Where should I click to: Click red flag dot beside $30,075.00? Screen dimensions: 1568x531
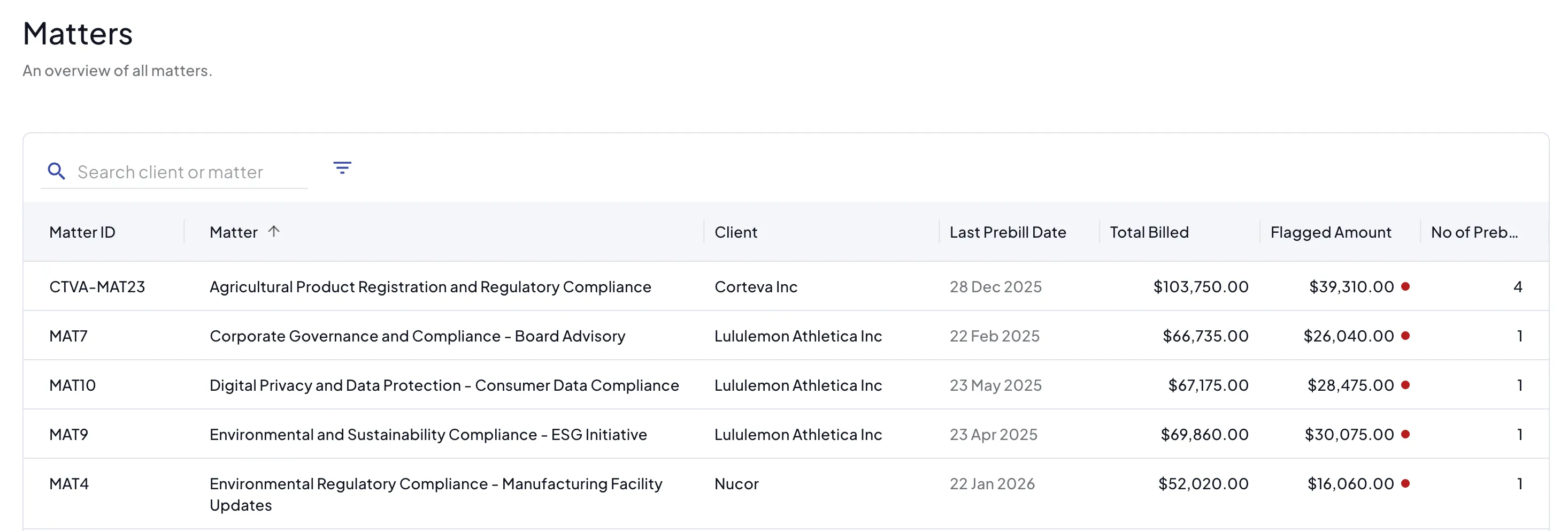1405,434
